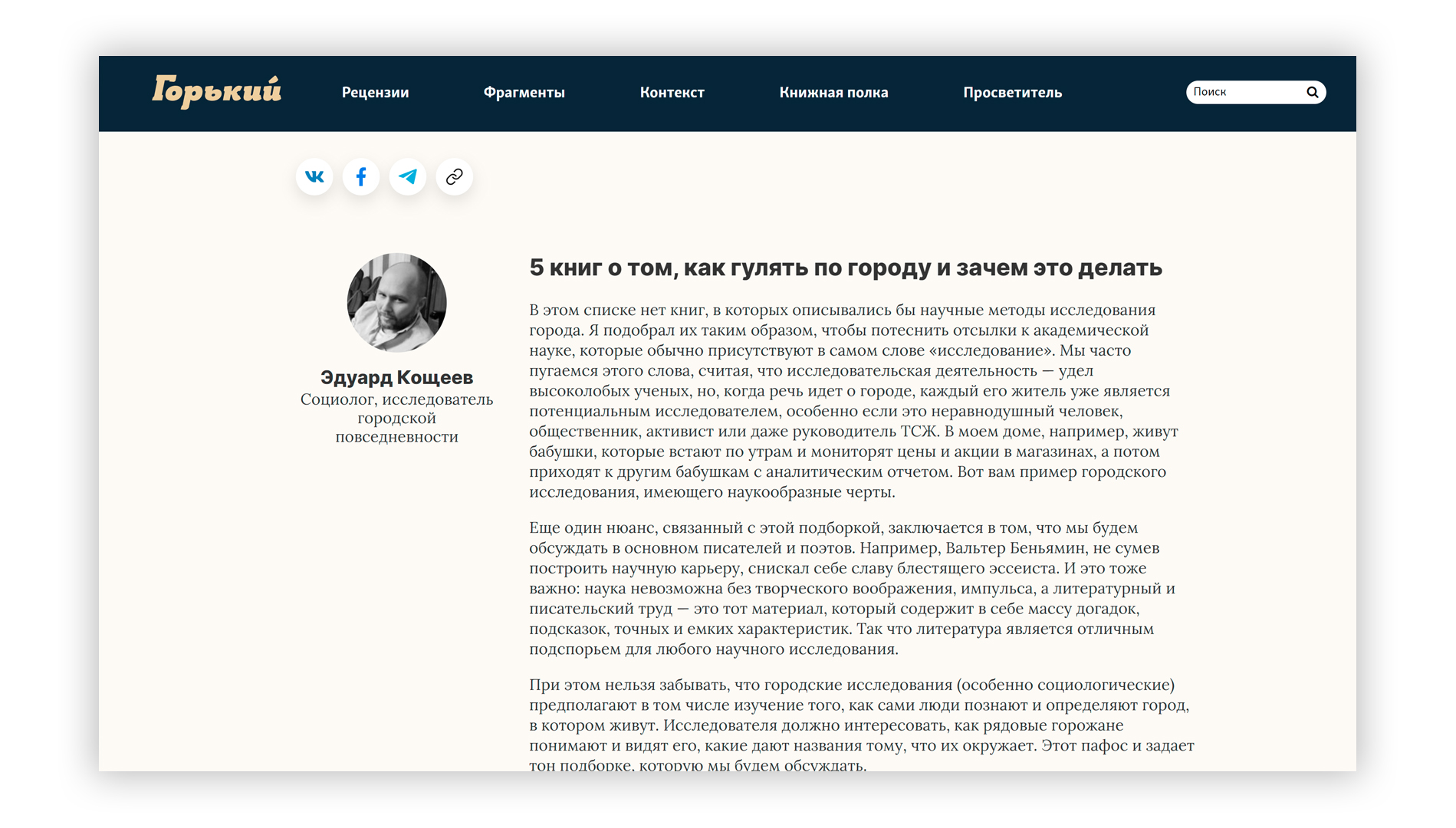Select the Просветитель menu item
Image resolution: width=1456 pixels, height=828 pixels.
click(1012, 93)
